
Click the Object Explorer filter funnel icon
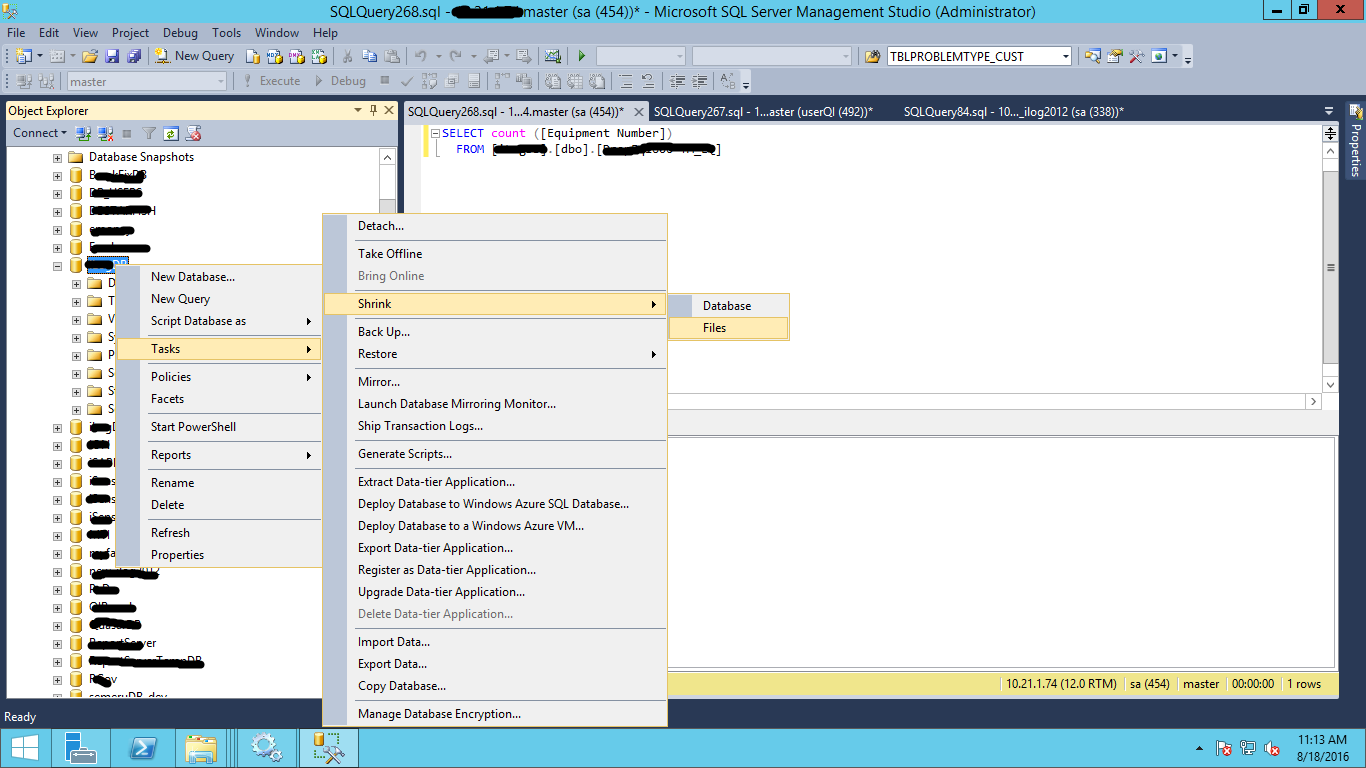click(149, 133)
